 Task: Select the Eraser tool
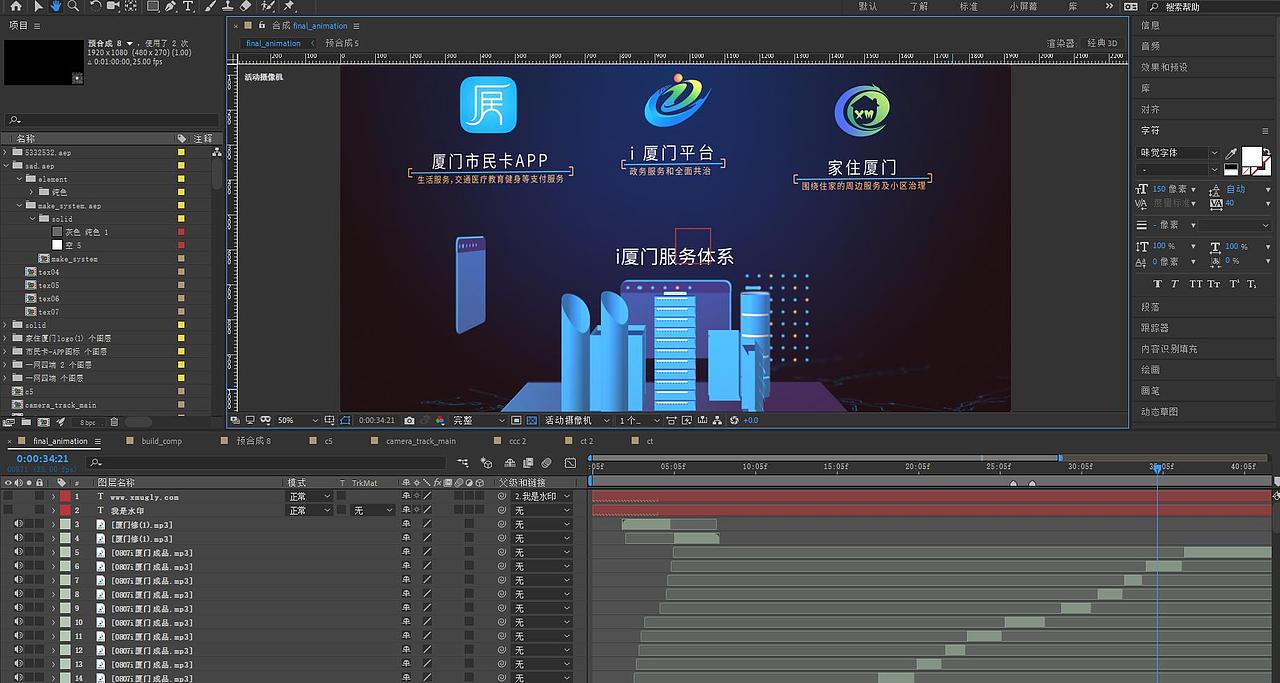point(246,6)
